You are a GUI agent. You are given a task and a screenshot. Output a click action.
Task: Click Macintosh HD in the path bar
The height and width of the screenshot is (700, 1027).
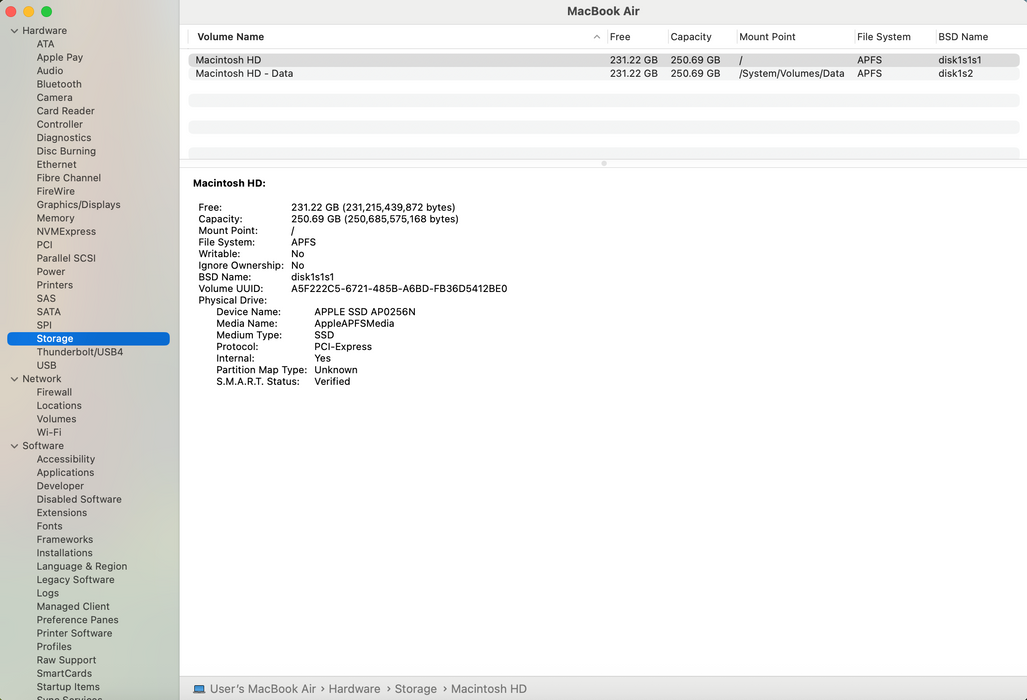click(x=489, y=689)
